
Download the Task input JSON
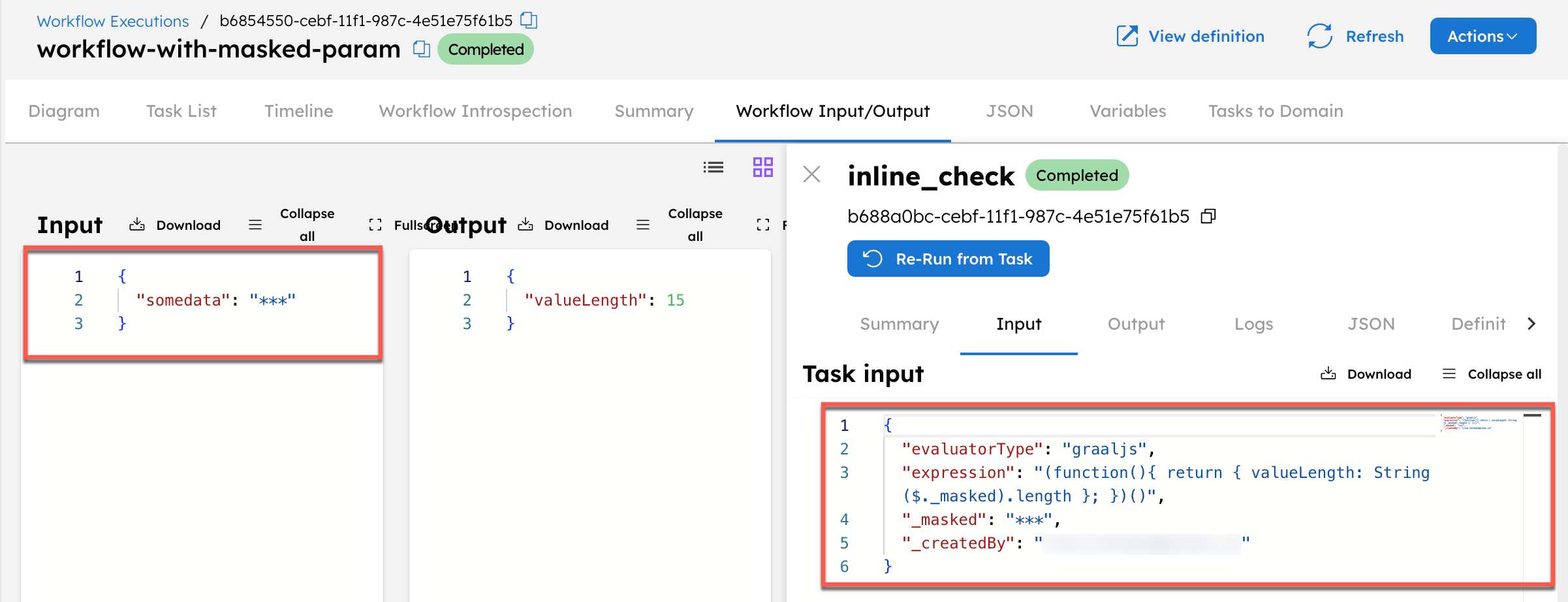coord(1366,374)
